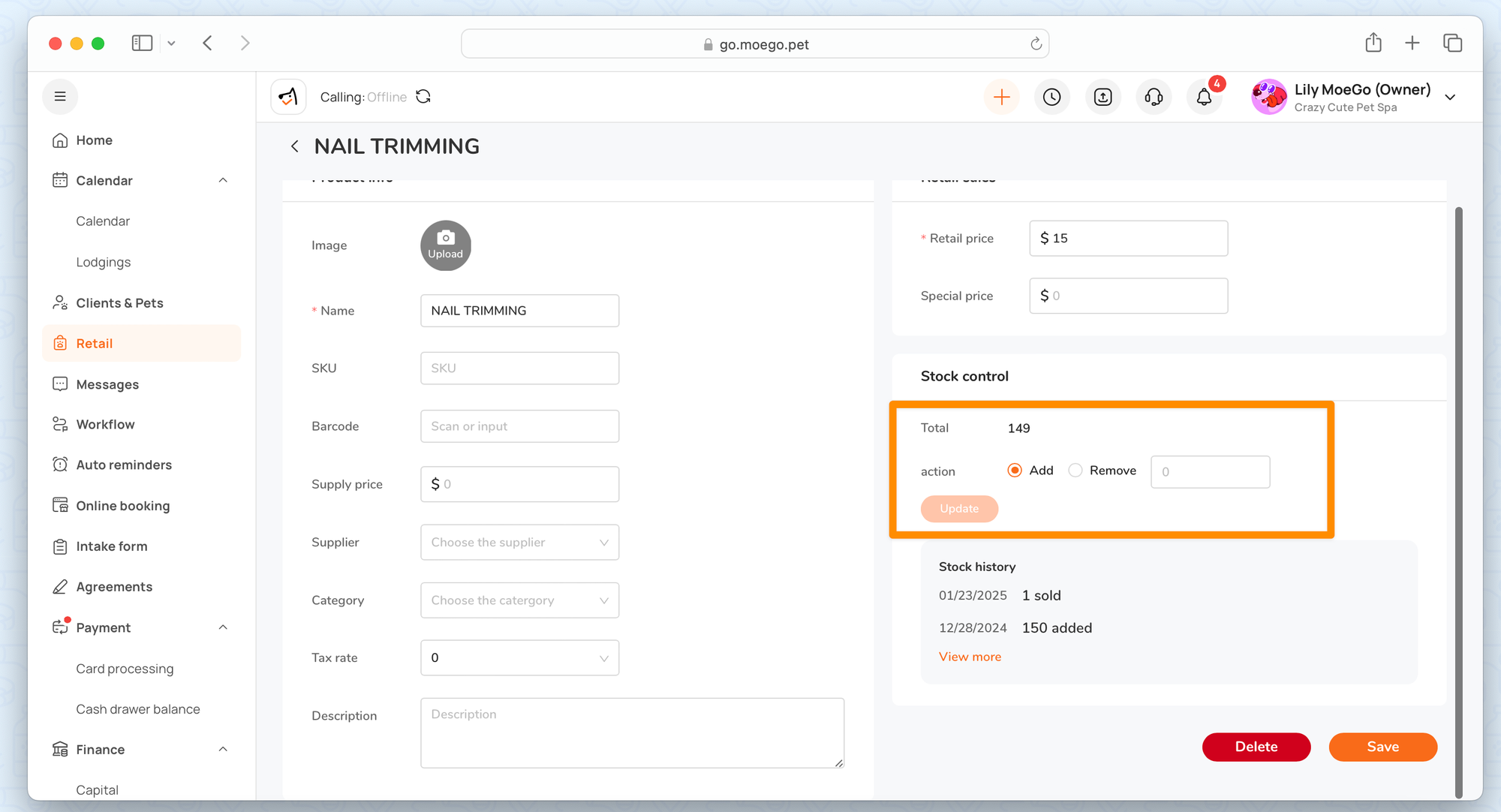Click View more stock history link
Image resolution: width=1501 pixels, height=812 pixels.
tap(970, 657)
